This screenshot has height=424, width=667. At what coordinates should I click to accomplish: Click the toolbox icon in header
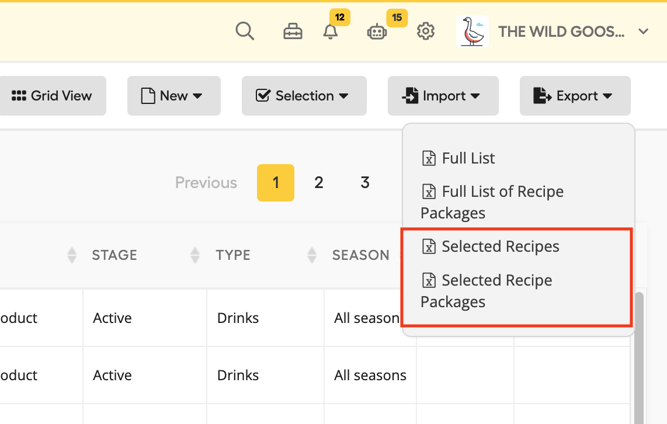tap(293, 32)
